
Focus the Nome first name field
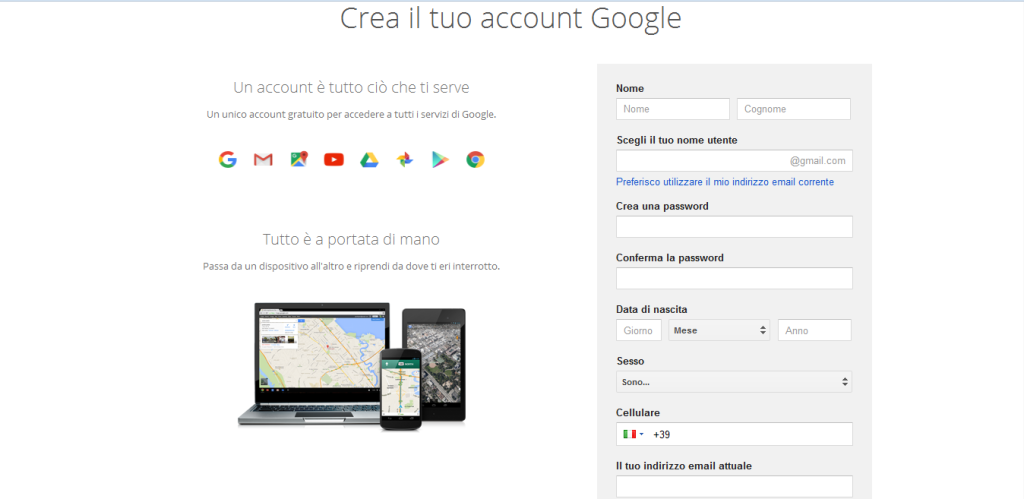tap(673, 109)
